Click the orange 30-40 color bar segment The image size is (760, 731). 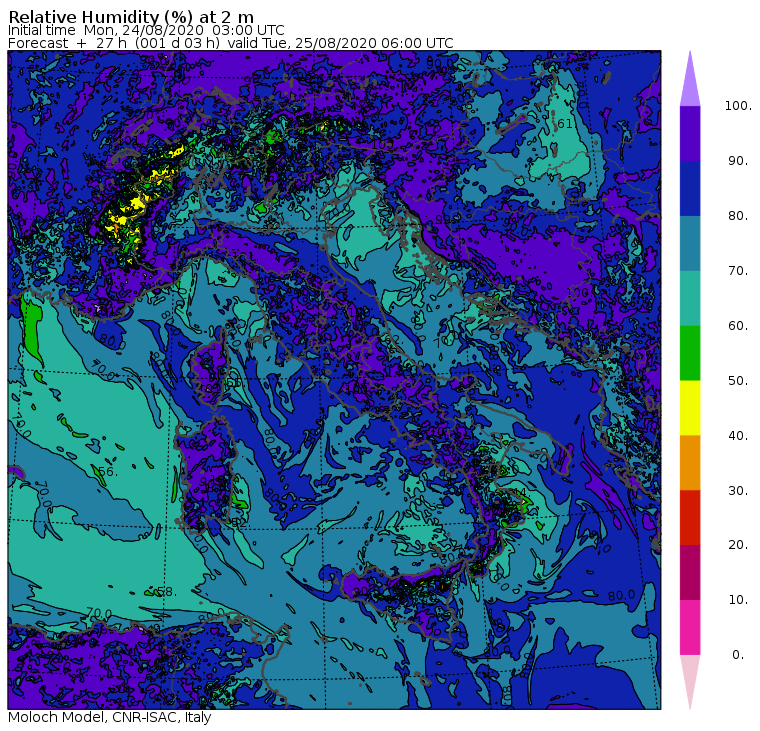pos(690,463)
